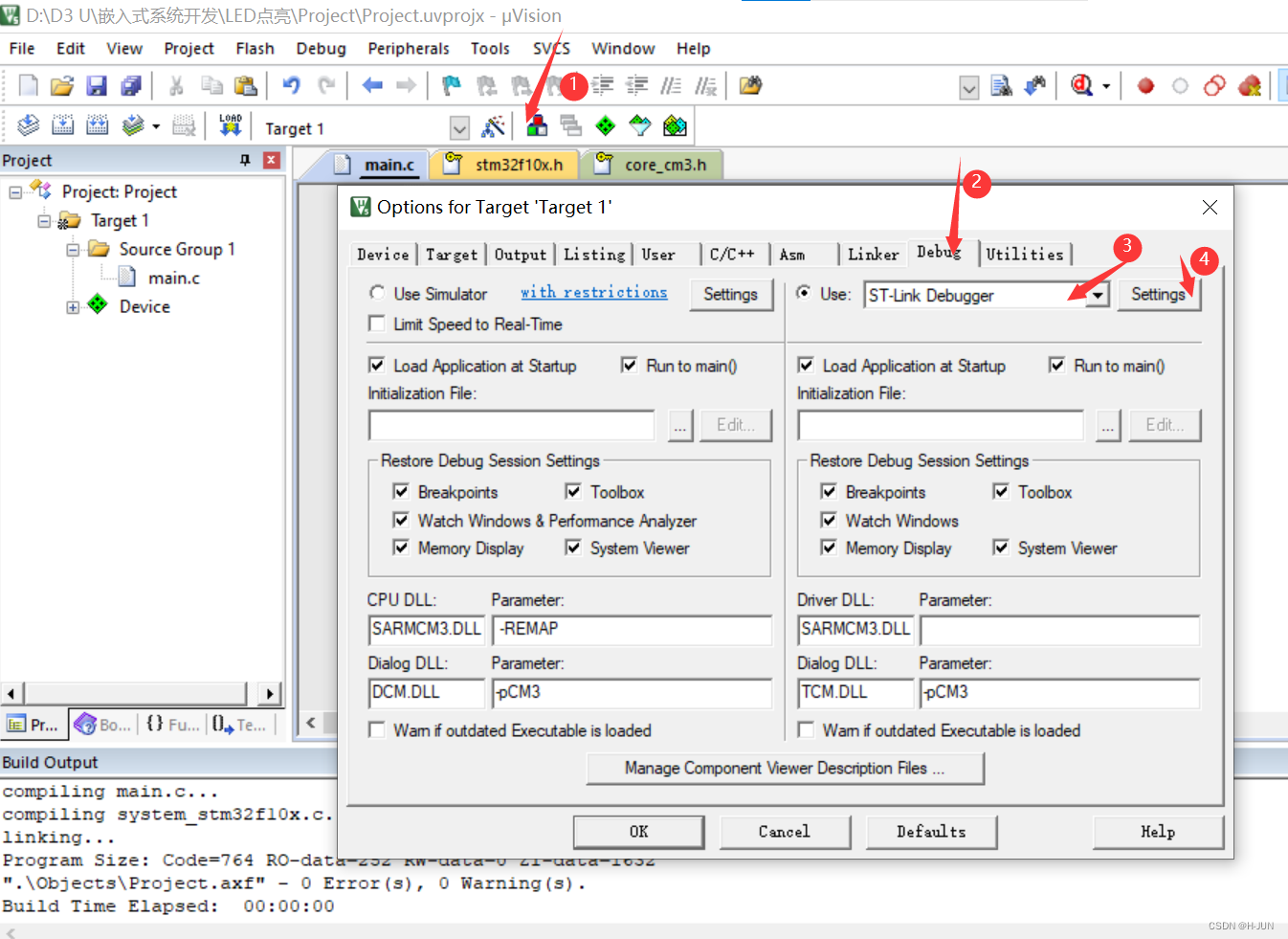Click the simulator Initialization File field
Image resolution: width=1288 pixels, height=939 pixels.
point(512,425)
